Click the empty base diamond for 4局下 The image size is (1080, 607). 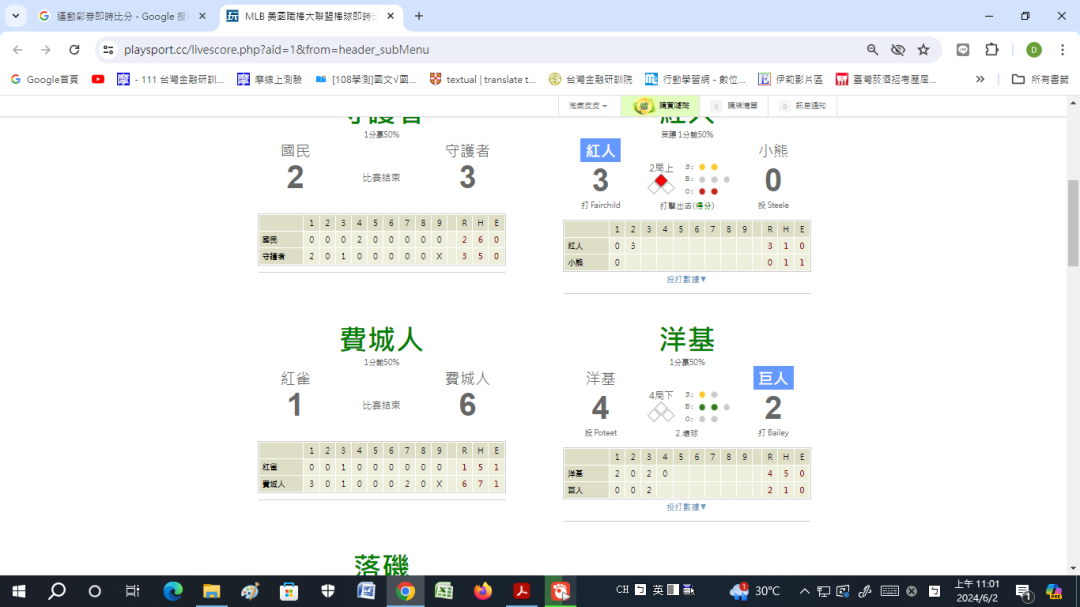coord(661,412)
